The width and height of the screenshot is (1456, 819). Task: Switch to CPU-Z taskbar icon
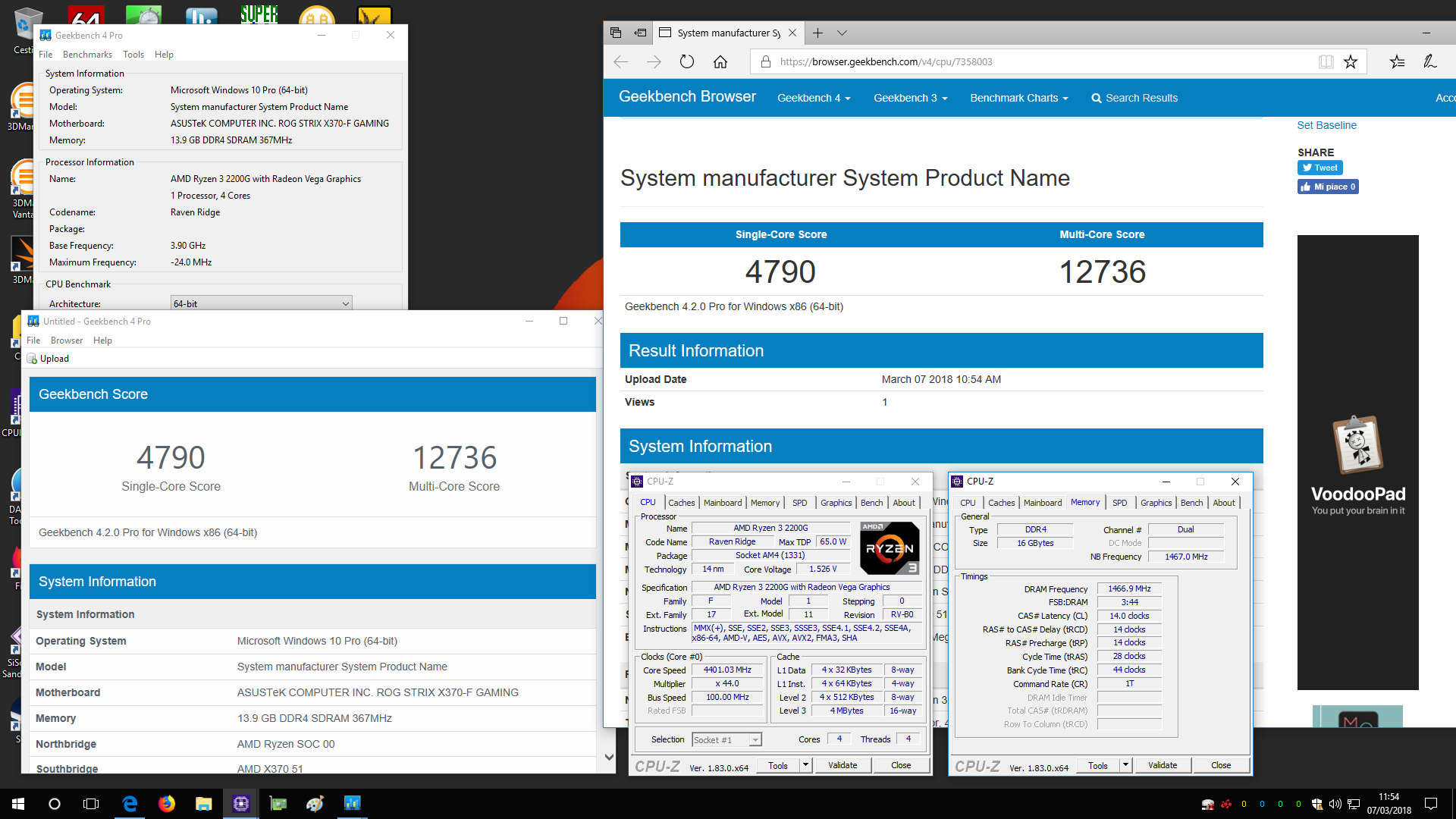tap(241, 804)
